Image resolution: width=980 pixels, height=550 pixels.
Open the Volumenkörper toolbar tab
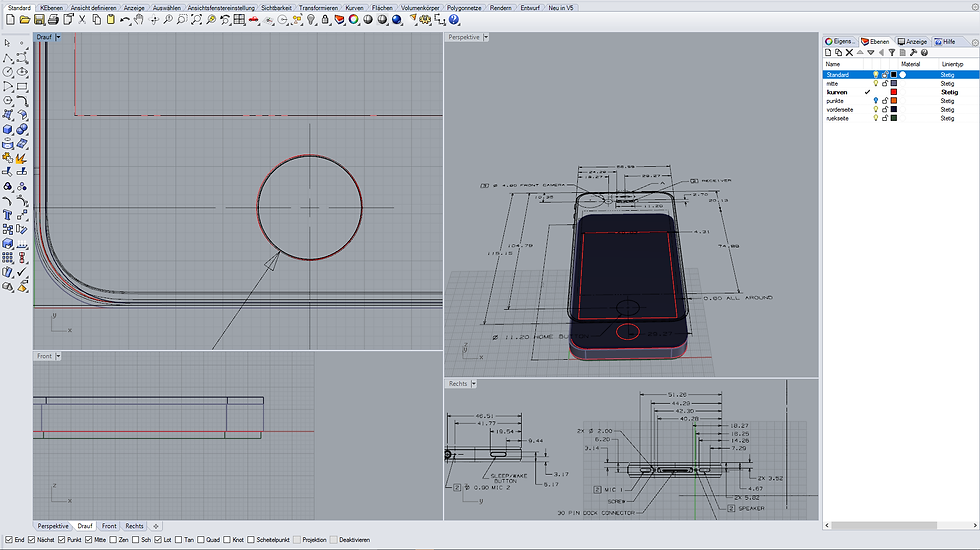coord(420,8)
